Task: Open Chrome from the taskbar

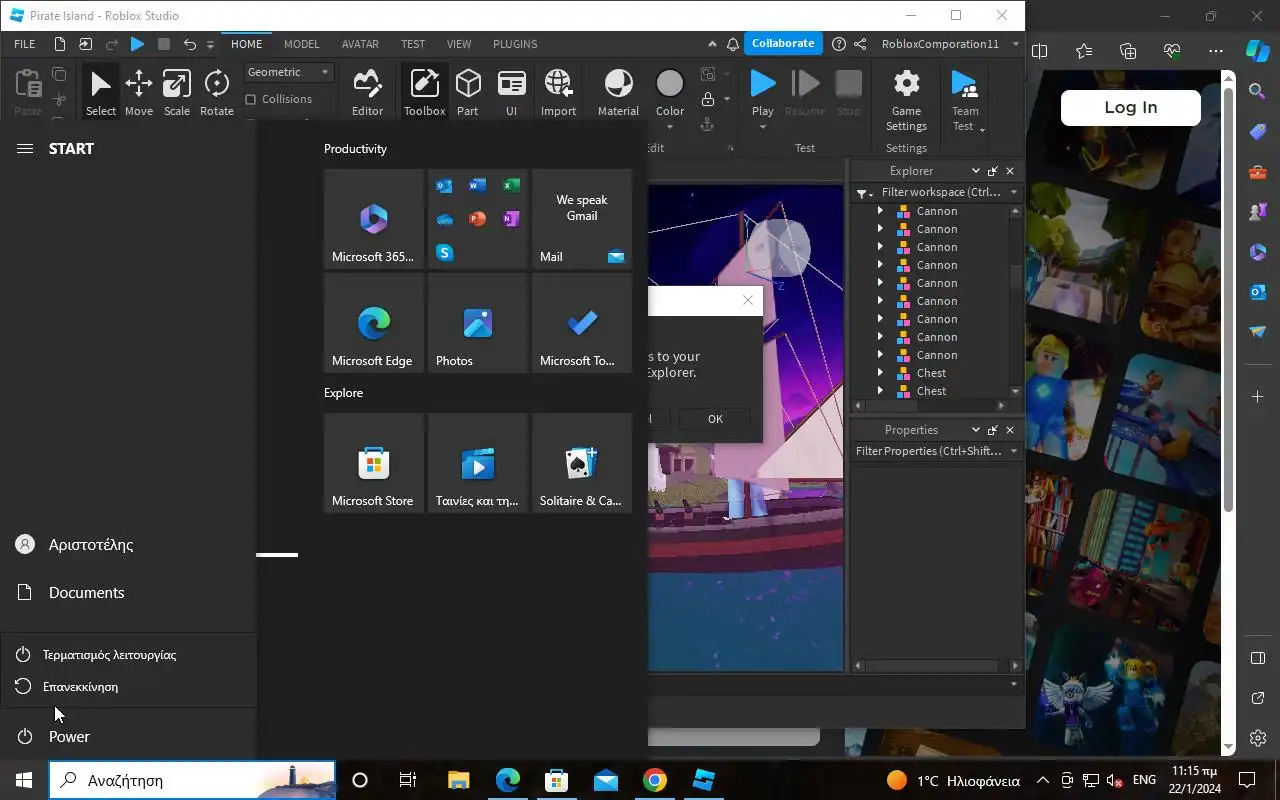Action: tap(655, 780)
